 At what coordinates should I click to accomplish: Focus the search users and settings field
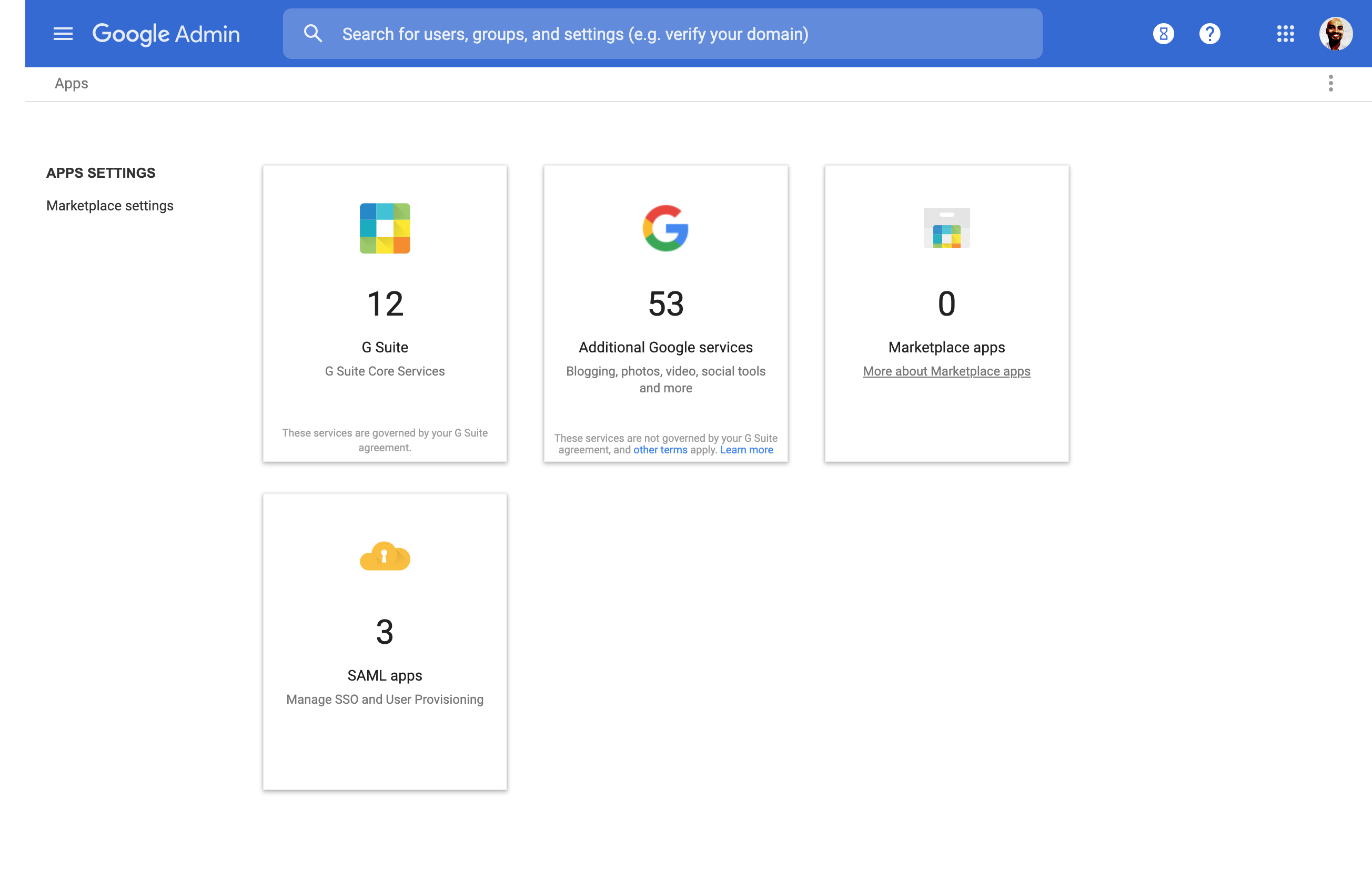pyautogui.click(x=662, y=34)
